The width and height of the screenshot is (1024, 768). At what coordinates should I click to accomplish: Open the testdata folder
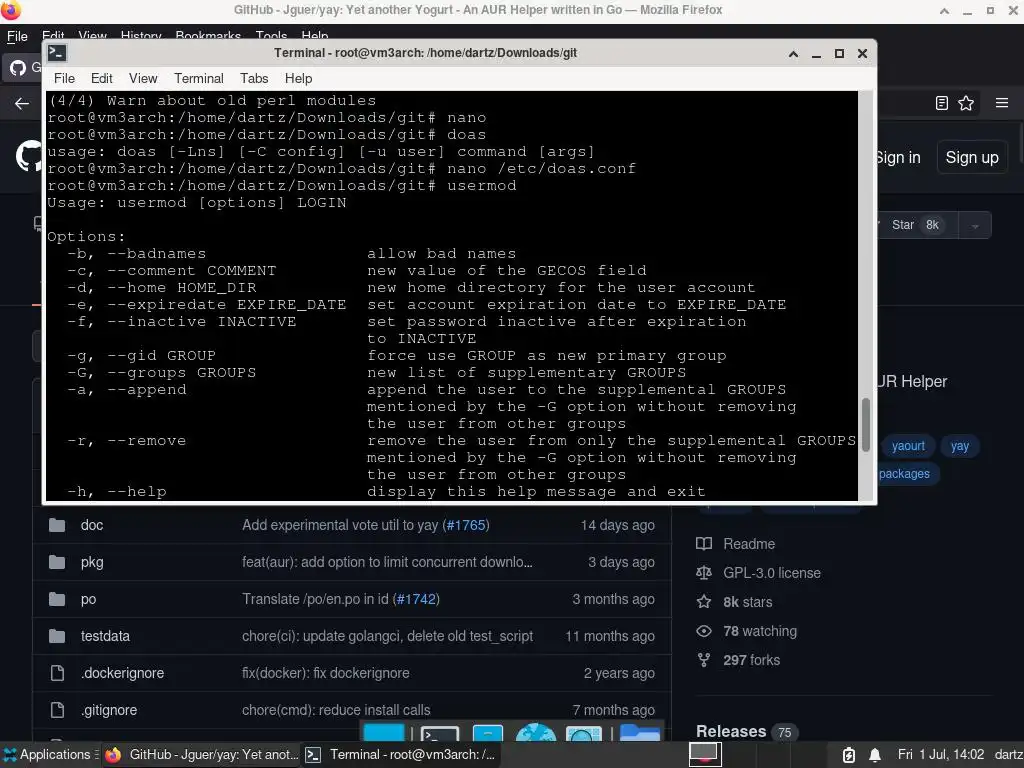(105, 636)
